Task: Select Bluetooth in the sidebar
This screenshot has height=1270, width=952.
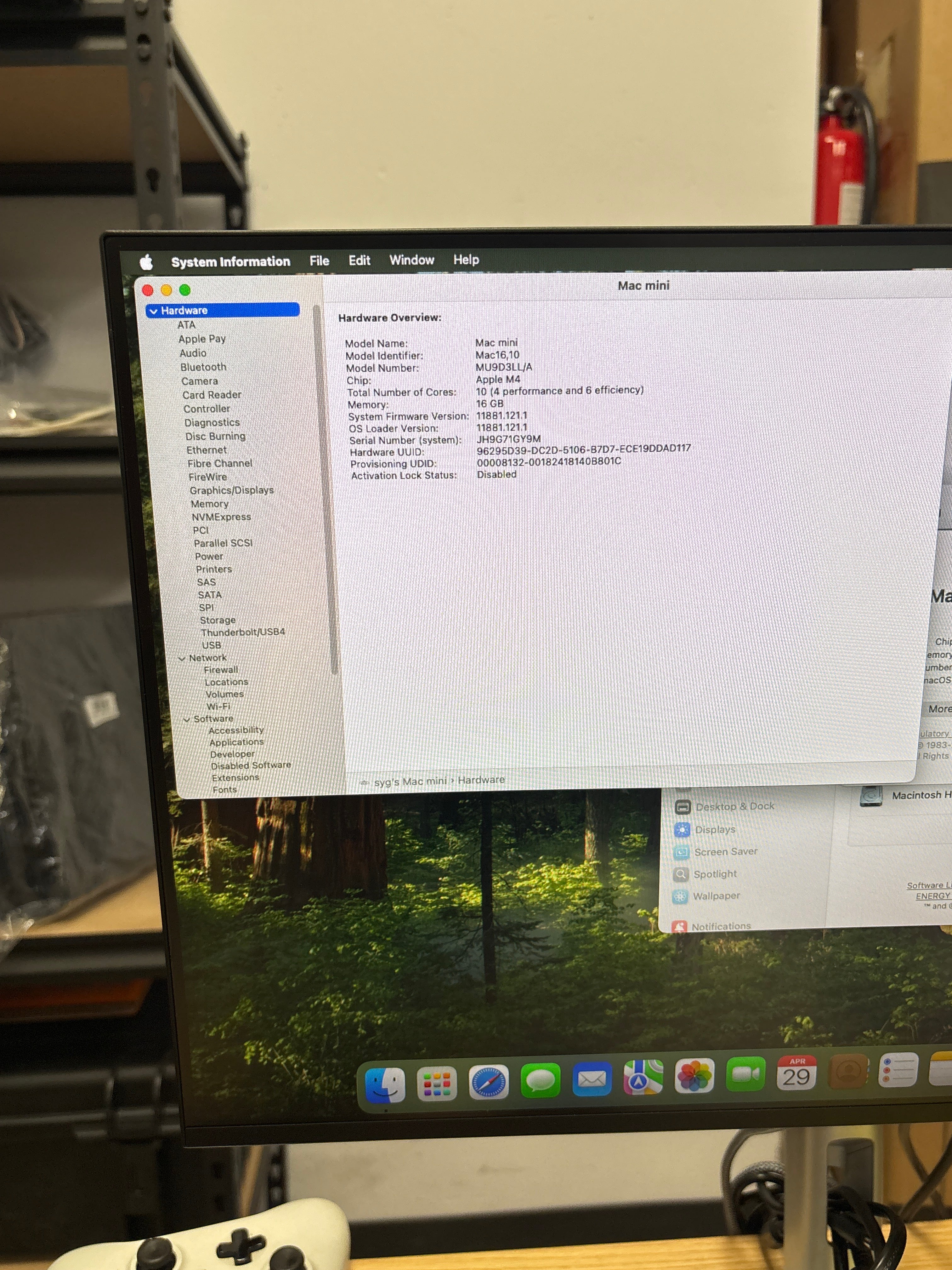Action: 204,367
